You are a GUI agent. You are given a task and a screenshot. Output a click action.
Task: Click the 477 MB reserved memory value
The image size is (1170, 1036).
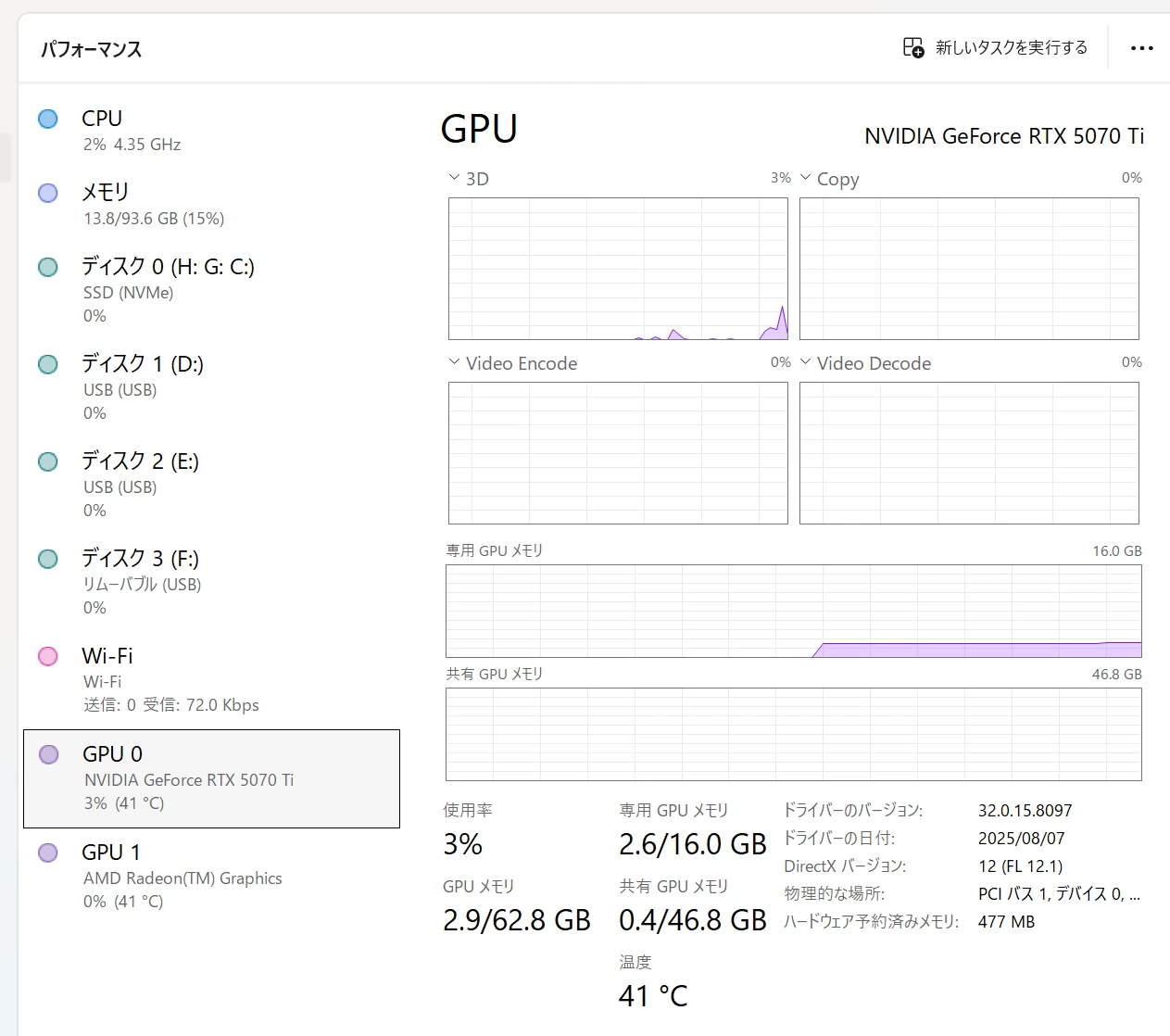click(1007, 921)
